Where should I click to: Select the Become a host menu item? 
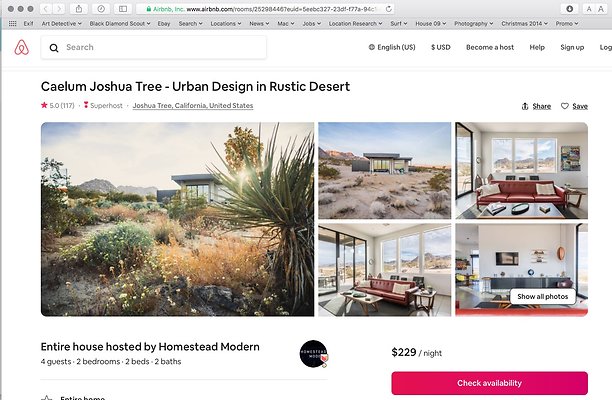pos(490,47)
